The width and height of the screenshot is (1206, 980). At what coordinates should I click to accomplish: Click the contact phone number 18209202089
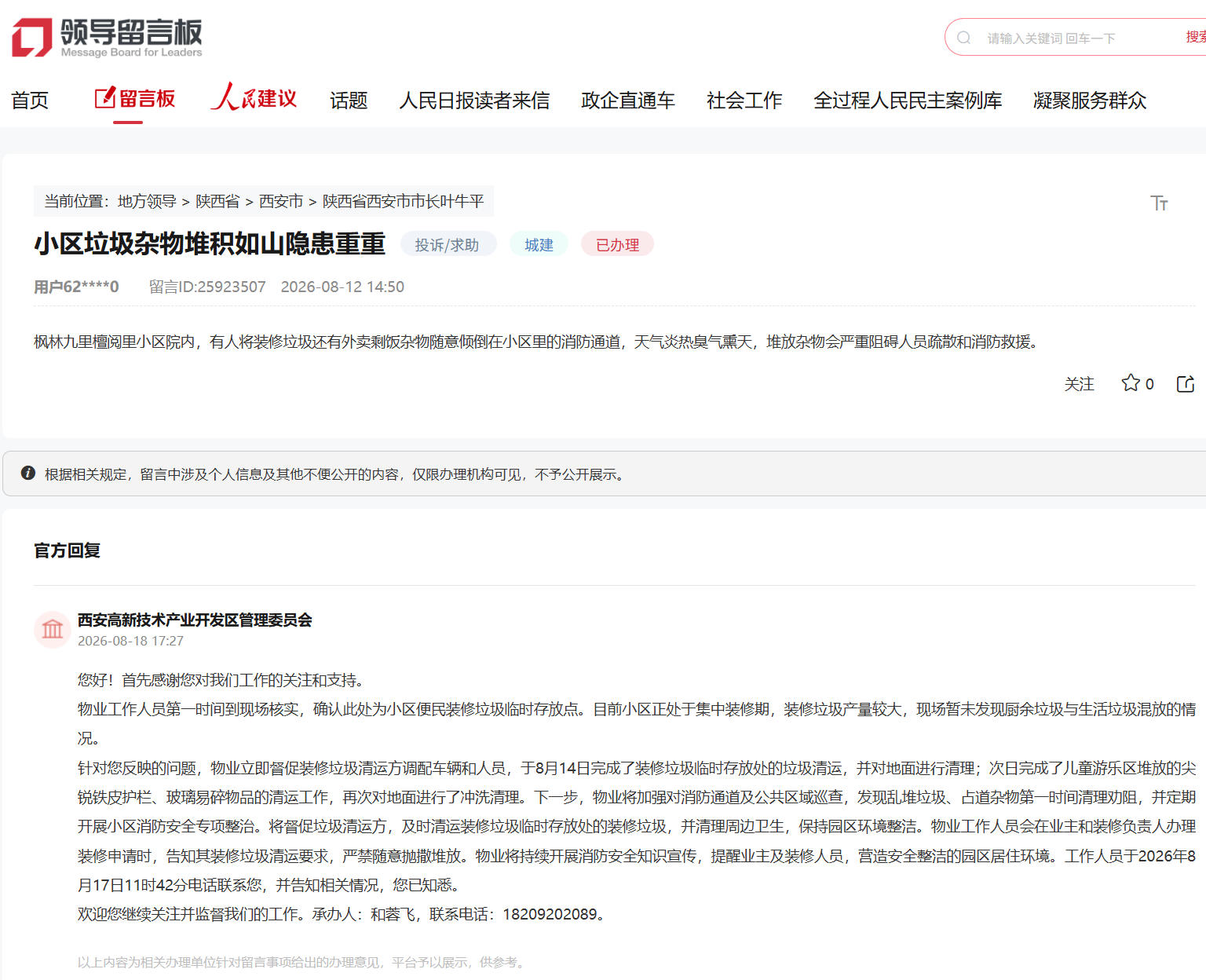[x=550, y=914]
